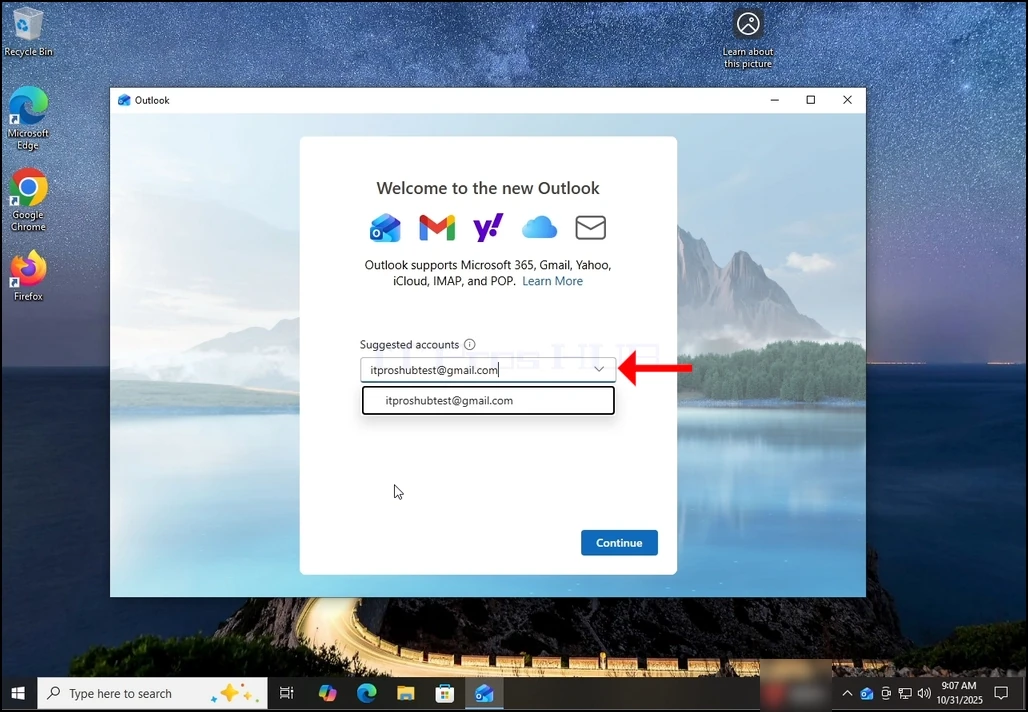The height and width of the screenshot is (712, 1028).
Task: Minimize the Outlook window
Action: 774,100
